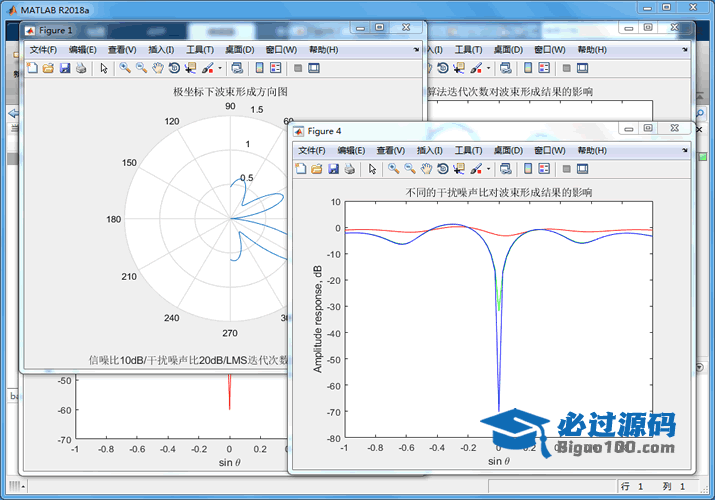Save Figure 4 using the floppy disk icon
Image resolution: width=715 pixels, height=500 pixels.
pos(334,169)
